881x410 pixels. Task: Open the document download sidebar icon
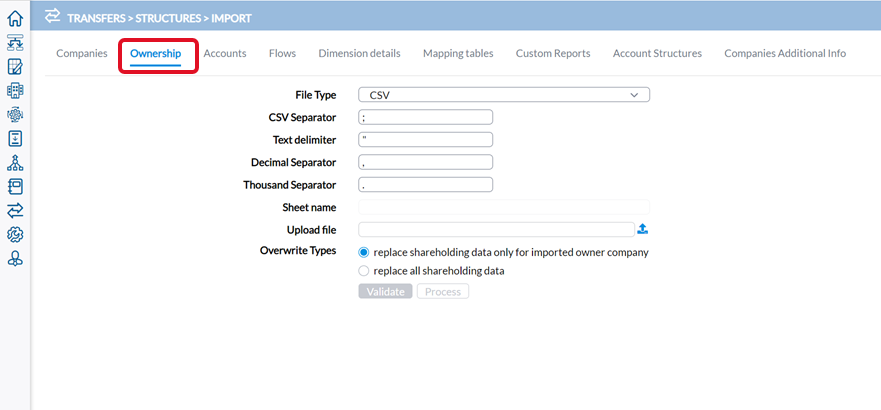pos(15,138)
